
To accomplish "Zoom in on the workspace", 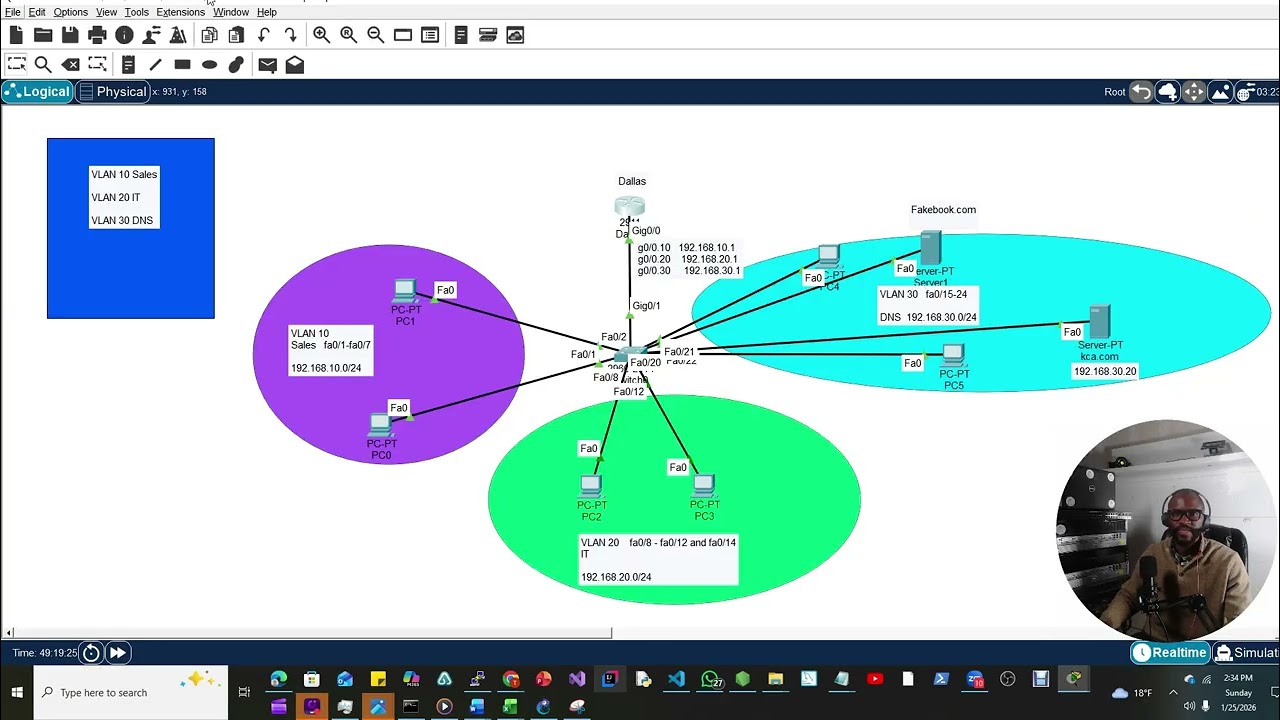I will (321, 35).
